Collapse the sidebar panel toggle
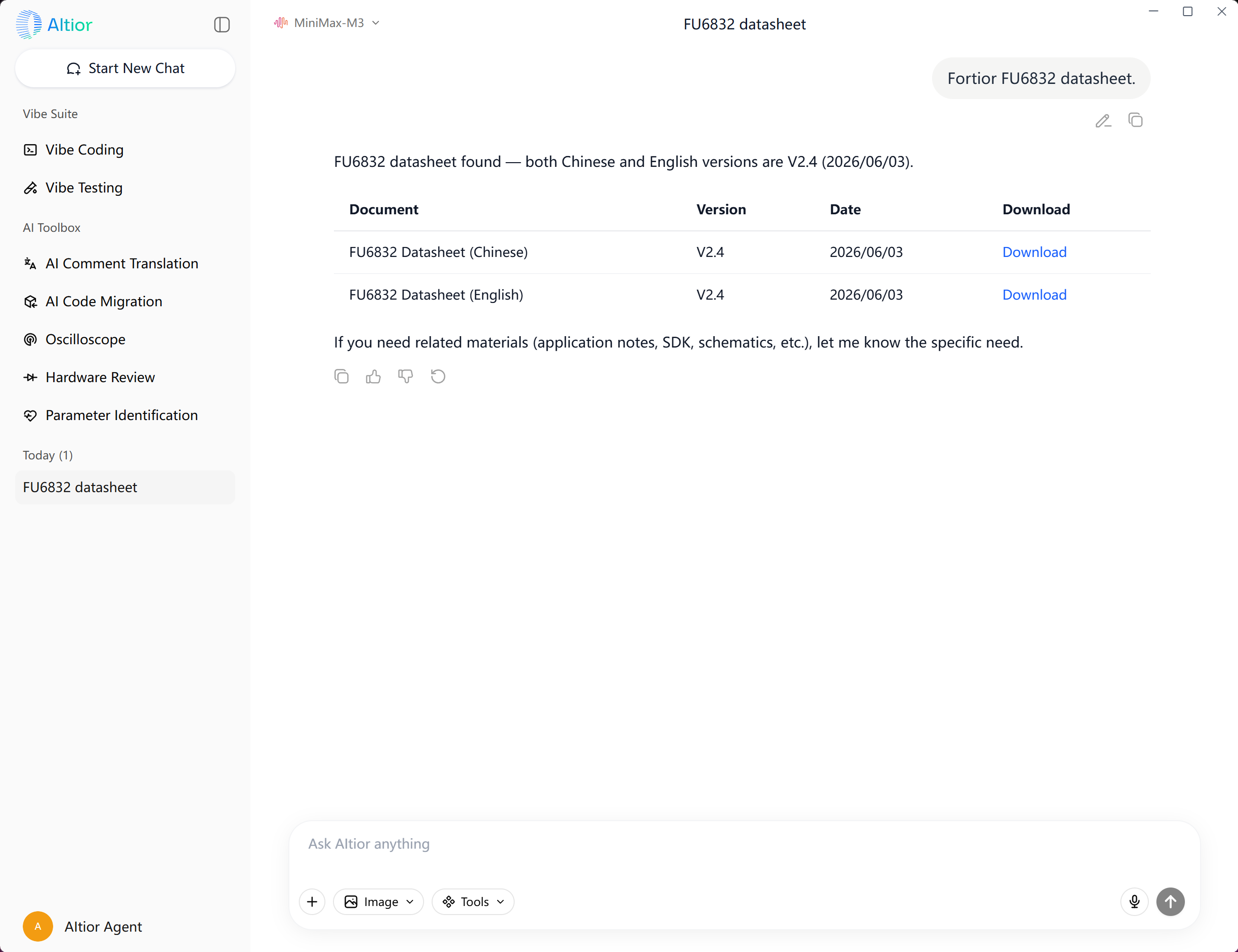1238x952 pixels. tap(222, 24)
